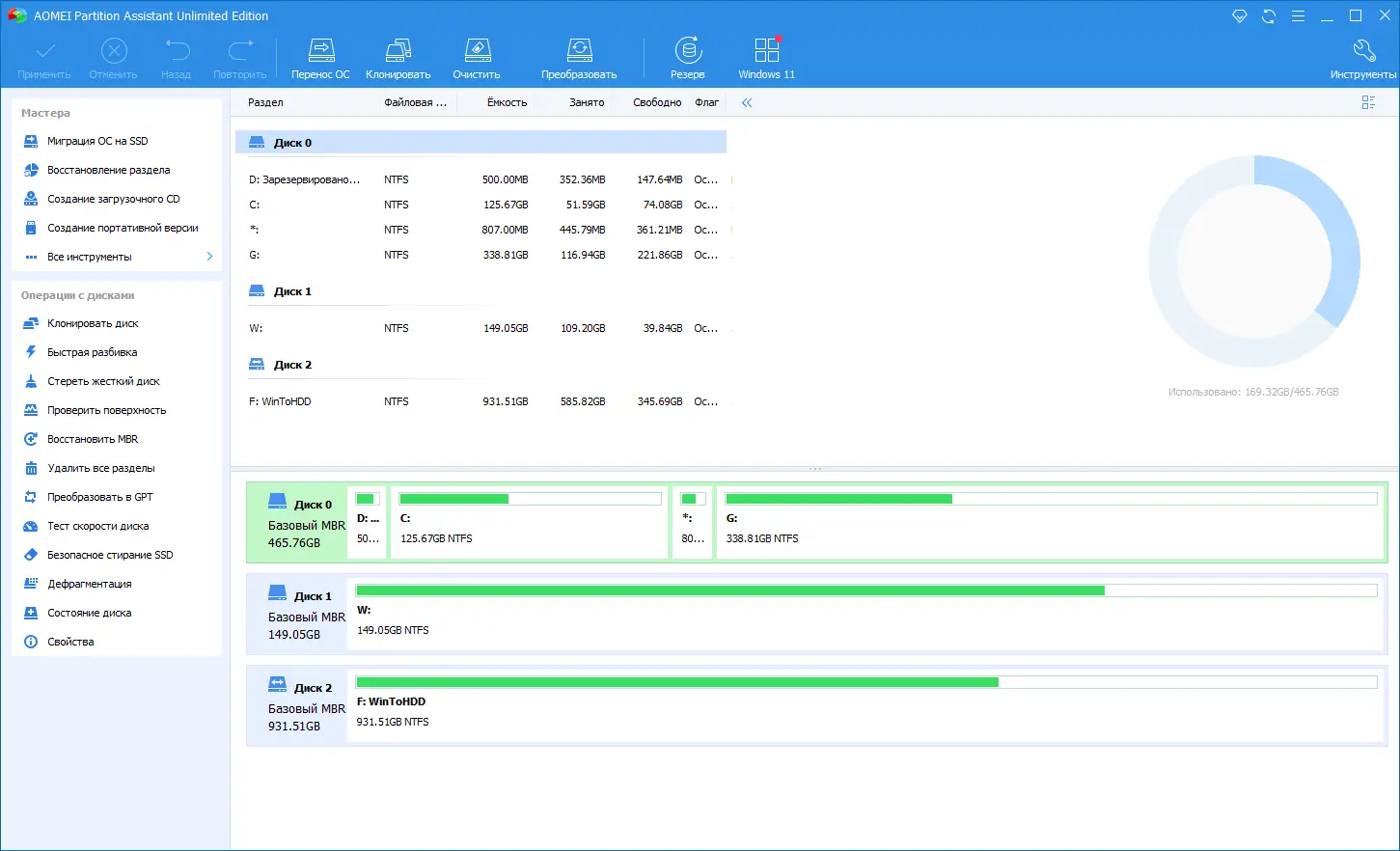
Task: Click the refresh icon in title bar
Action: click(1269, 16)
